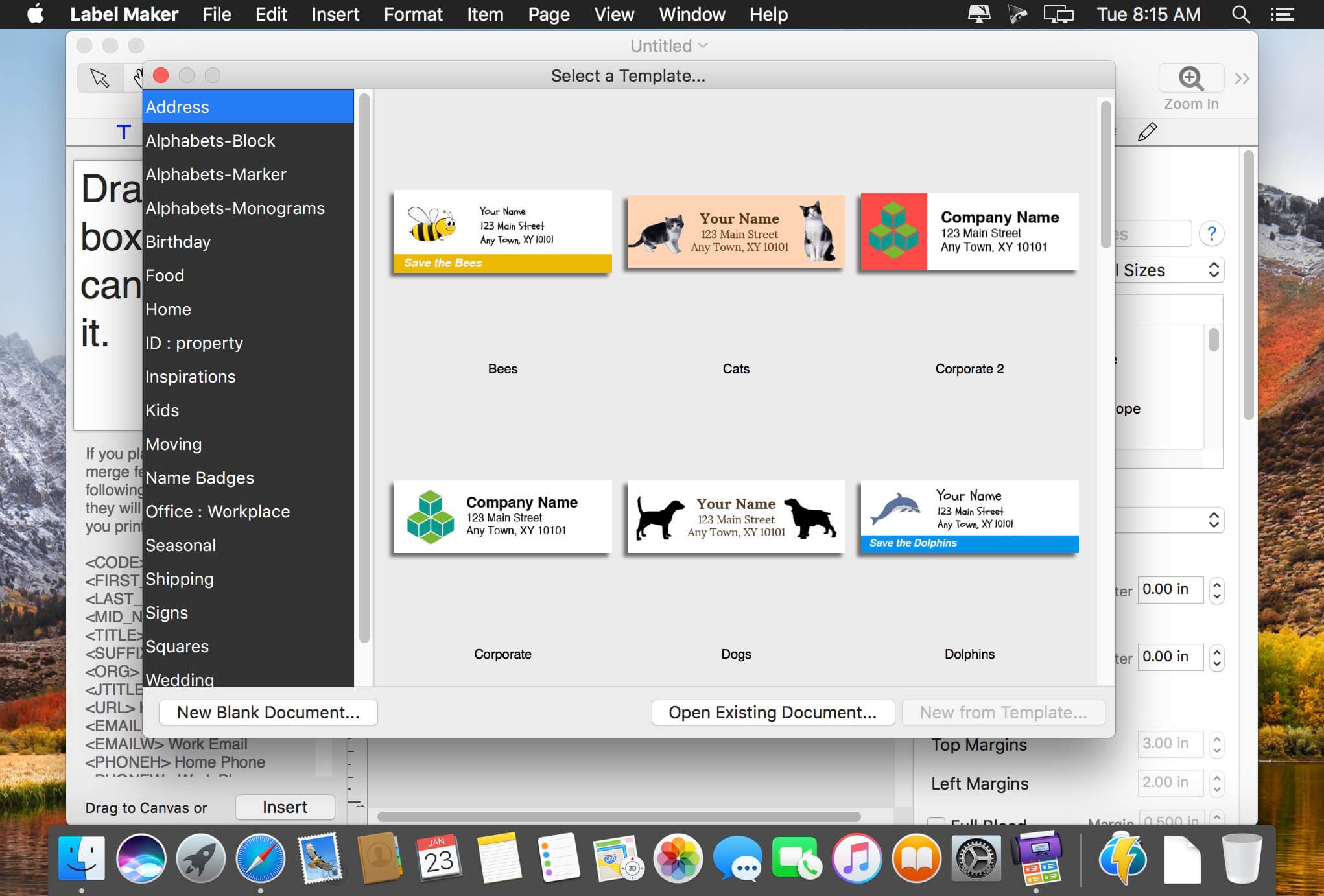Open the View menu

(614, 14)
